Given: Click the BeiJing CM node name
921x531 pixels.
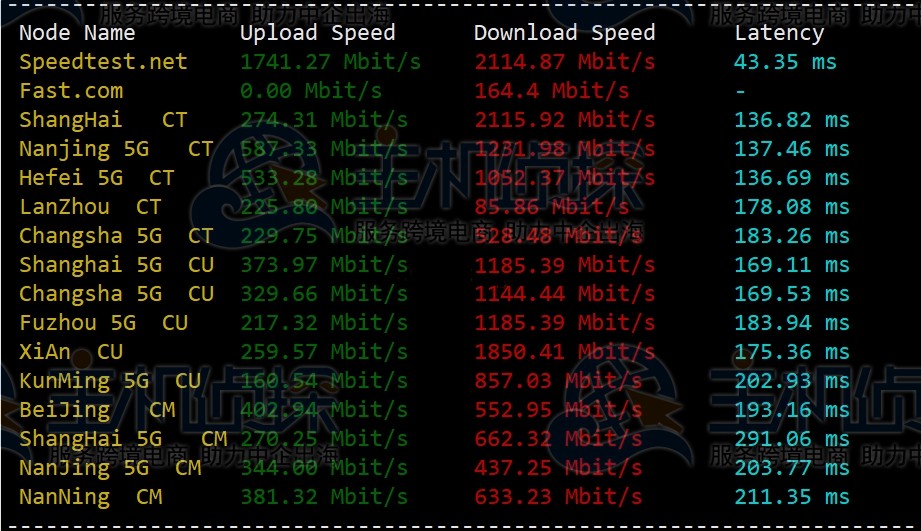Looking at the screenshot, I should (97, 410).
